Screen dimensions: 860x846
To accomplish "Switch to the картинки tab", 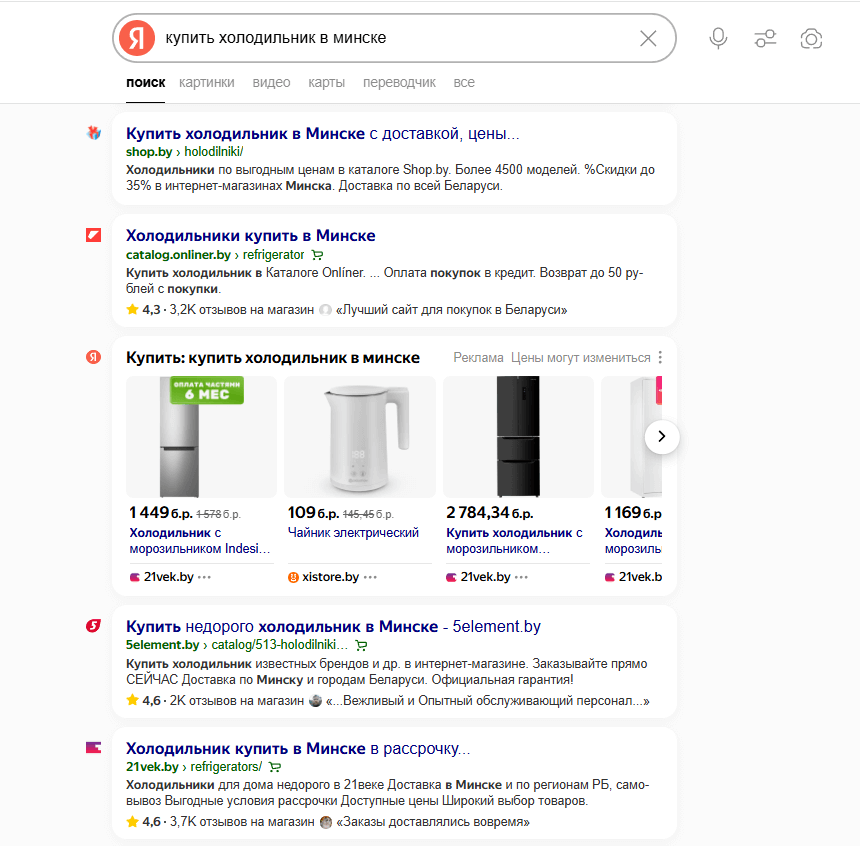I will tap(207, 82).
